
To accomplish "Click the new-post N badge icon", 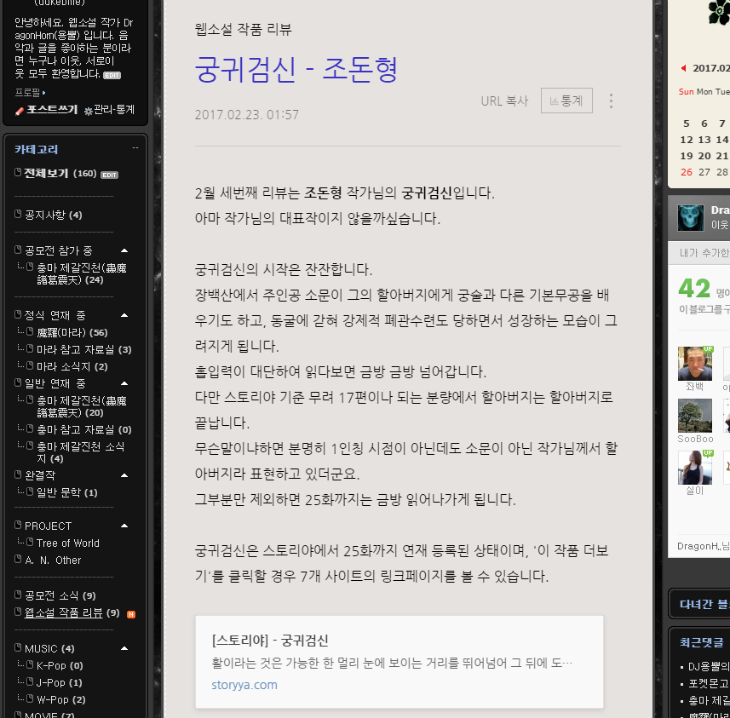I will pos(131,614).
